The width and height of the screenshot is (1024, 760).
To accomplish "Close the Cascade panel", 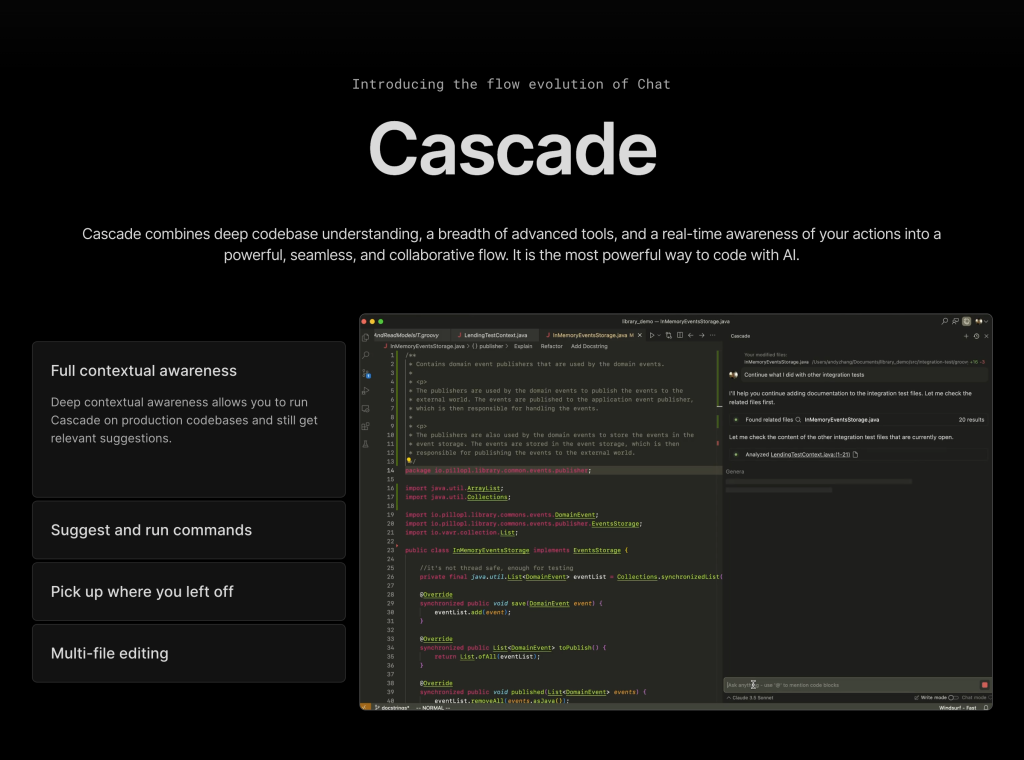I will (986, 336).
